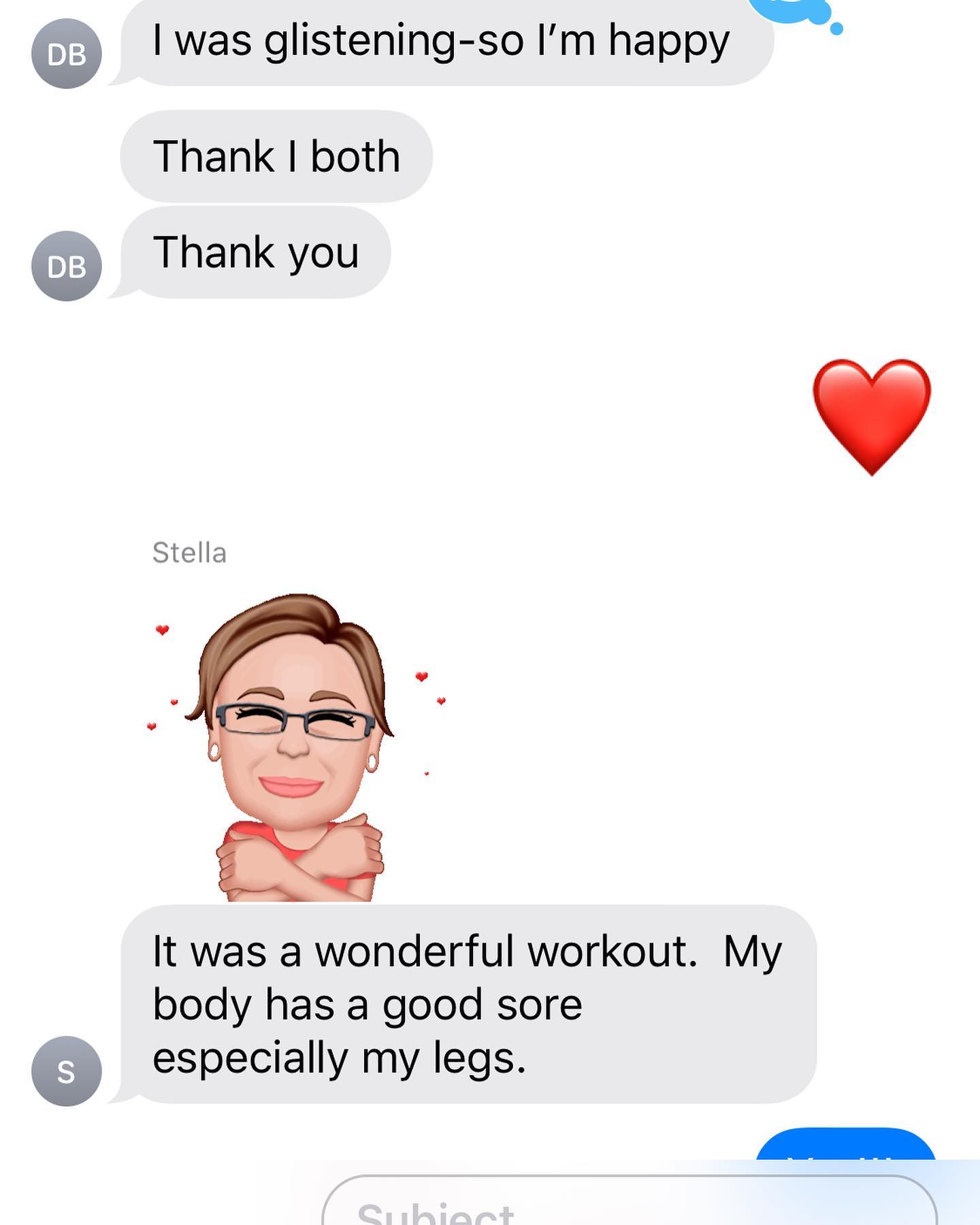The width and height of the screenshot is (980, 1225).
Task: Tap the DB avatar beside the Thank you message
Action: coord(67,266)
